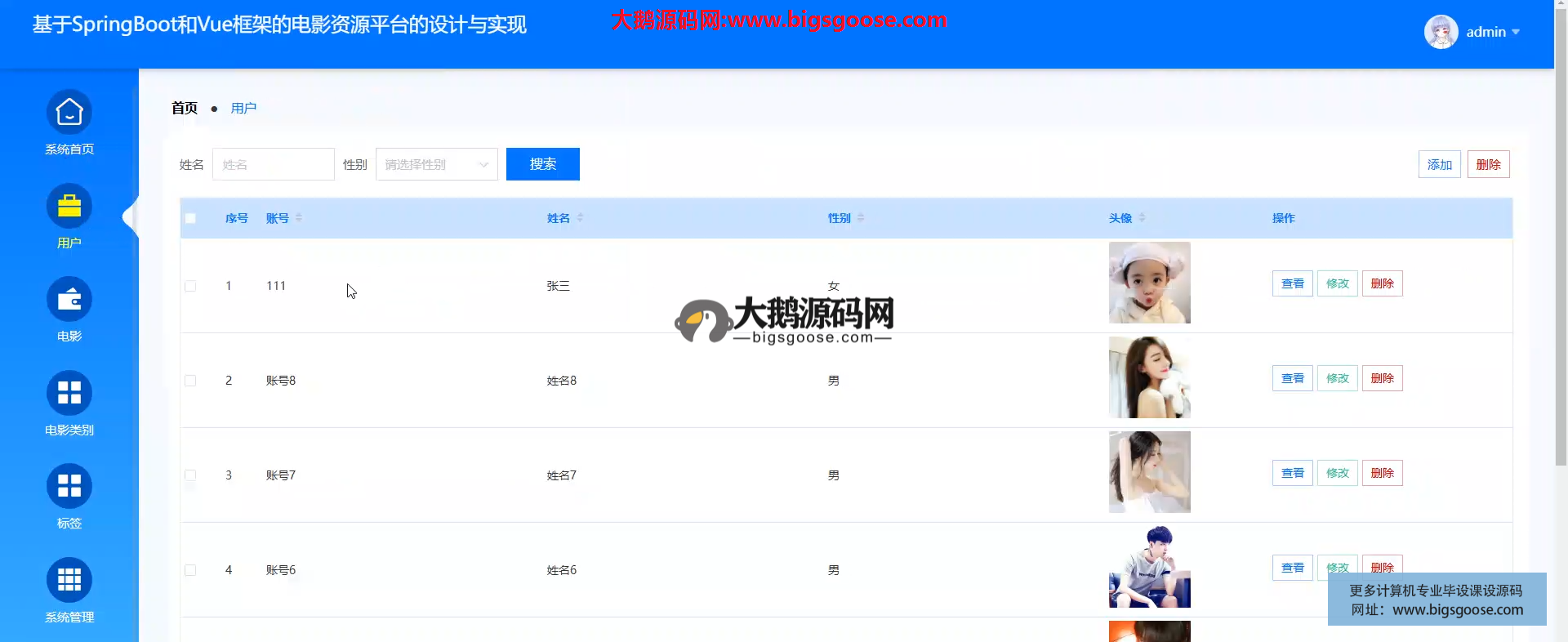1568x642 pixels.
Task: Open the 标签 grid icon in sidebar
Action: pos(69,487)
